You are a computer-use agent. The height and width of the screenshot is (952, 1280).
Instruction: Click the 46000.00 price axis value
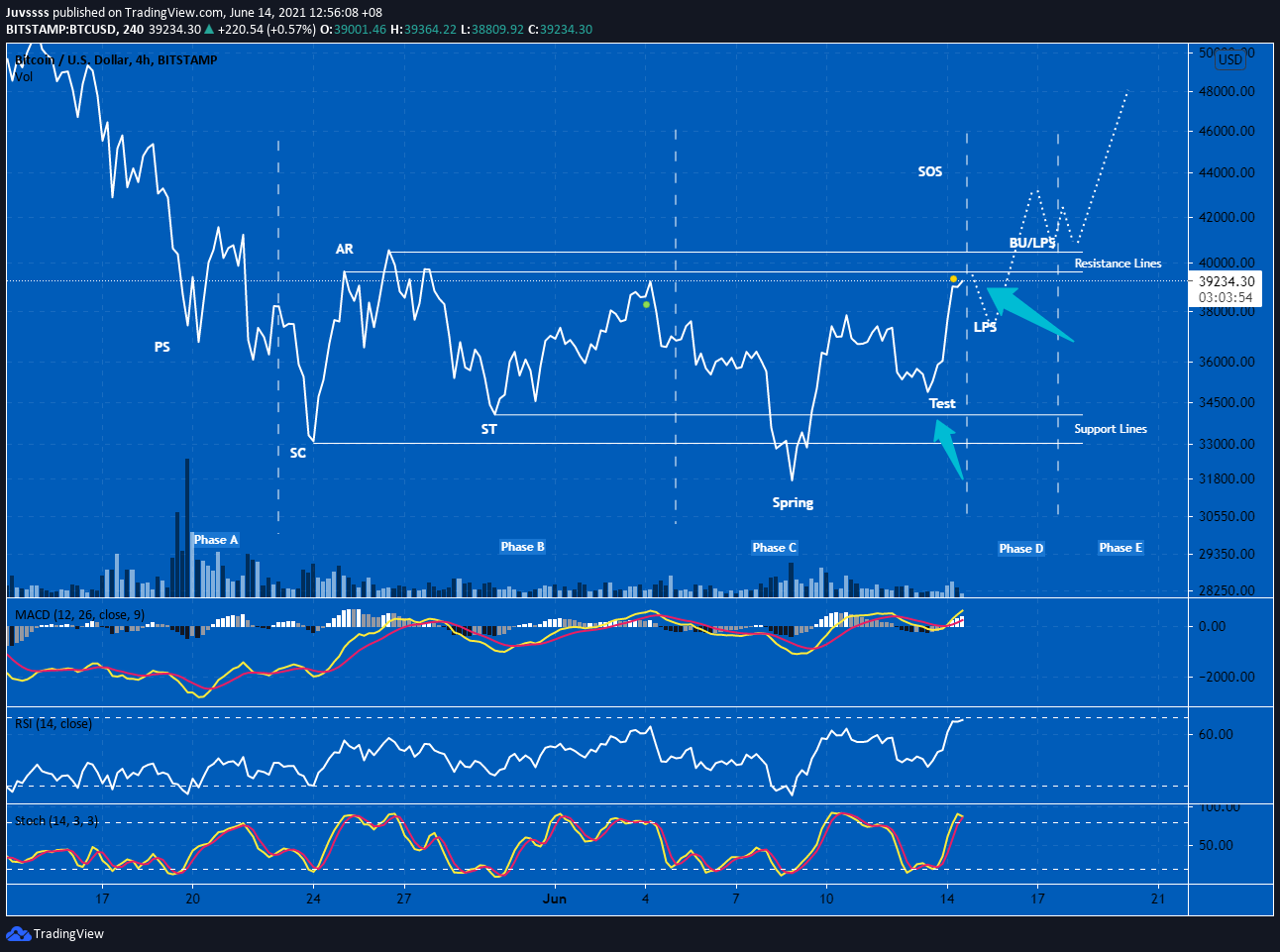coord(1227,131)
